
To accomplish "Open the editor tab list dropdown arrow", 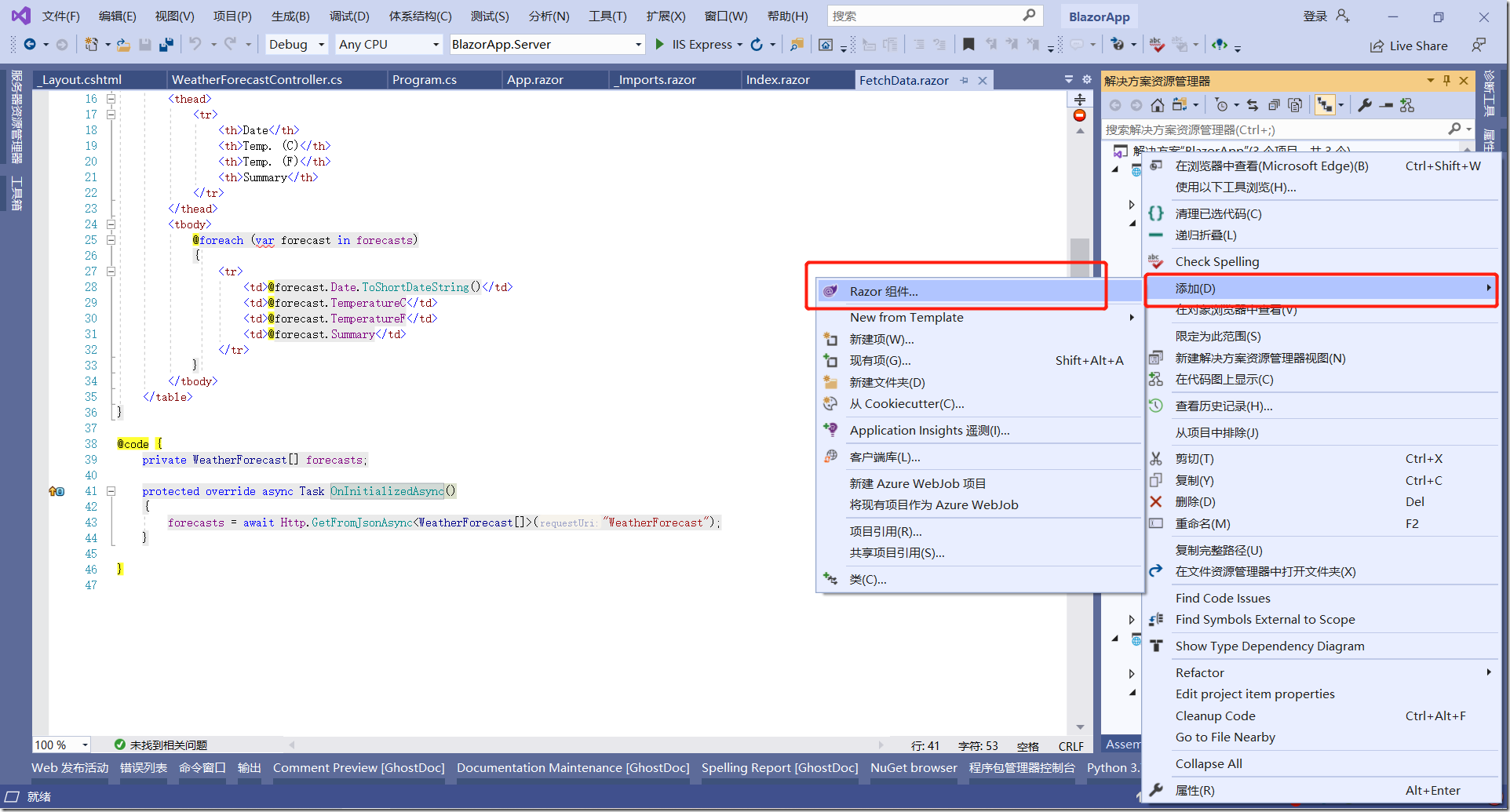I will pos(1068,79).
